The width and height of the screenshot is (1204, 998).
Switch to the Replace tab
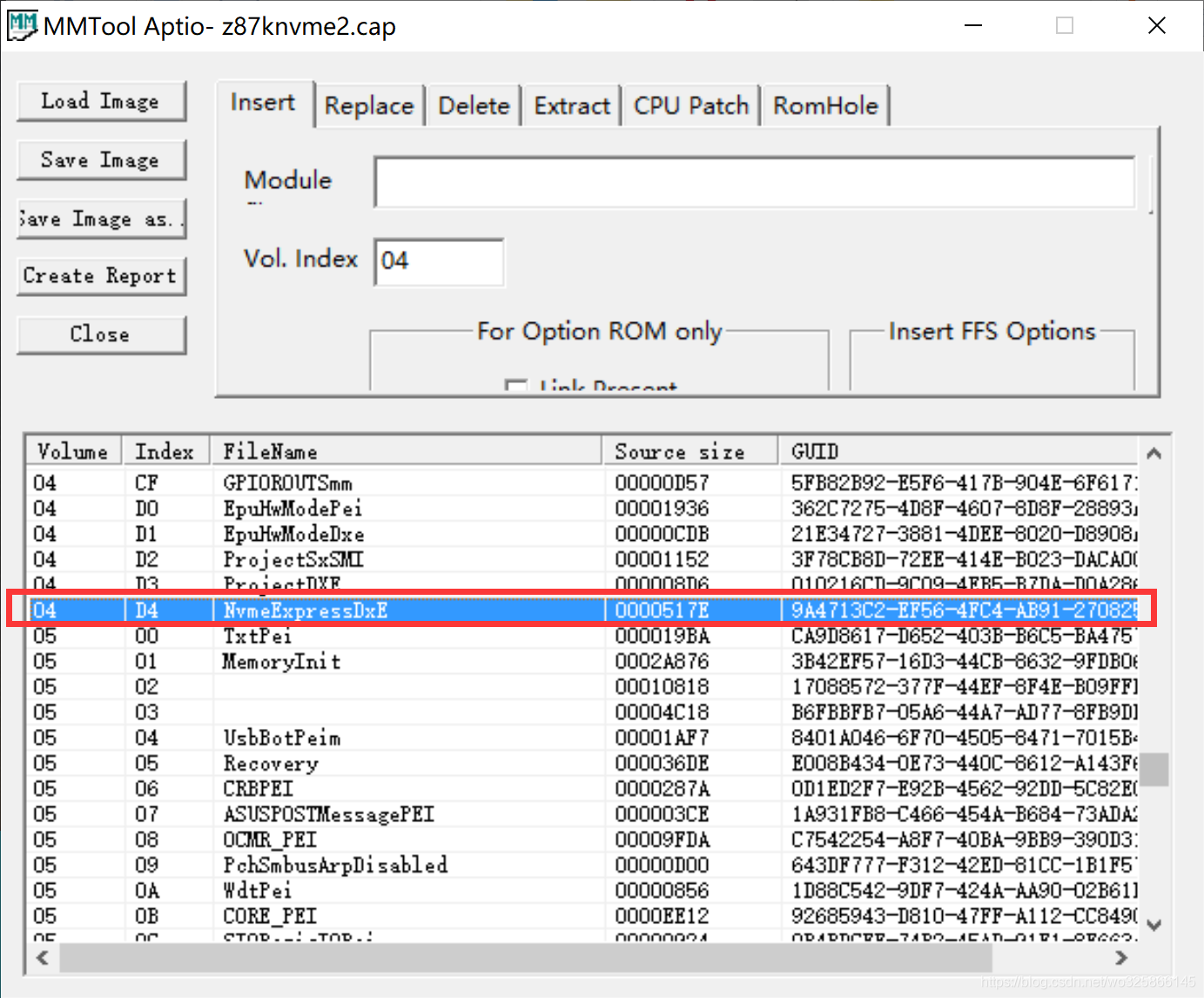[x=369, y=105]
